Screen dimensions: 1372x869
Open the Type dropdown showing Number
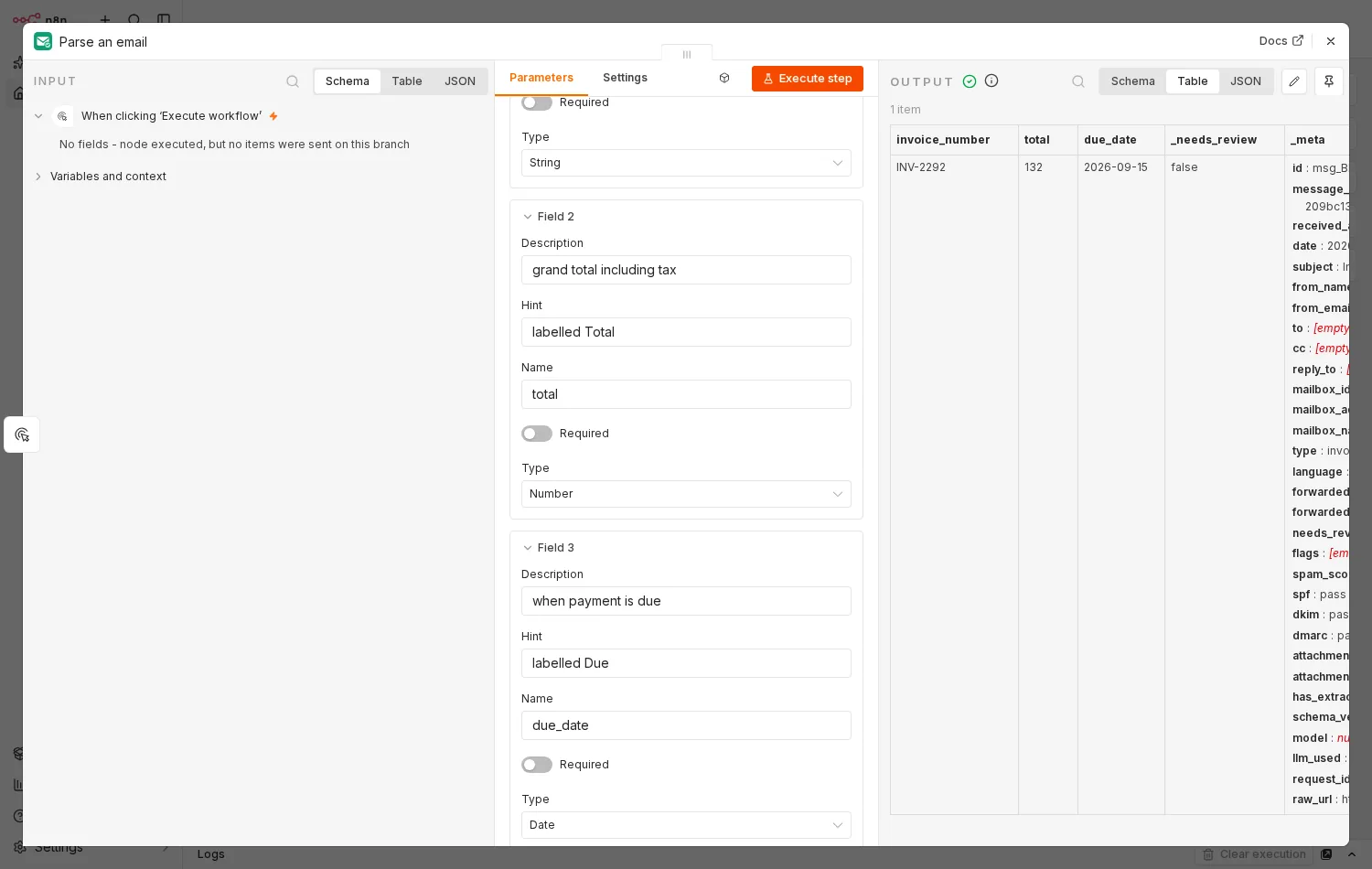[x=686, y=494]
